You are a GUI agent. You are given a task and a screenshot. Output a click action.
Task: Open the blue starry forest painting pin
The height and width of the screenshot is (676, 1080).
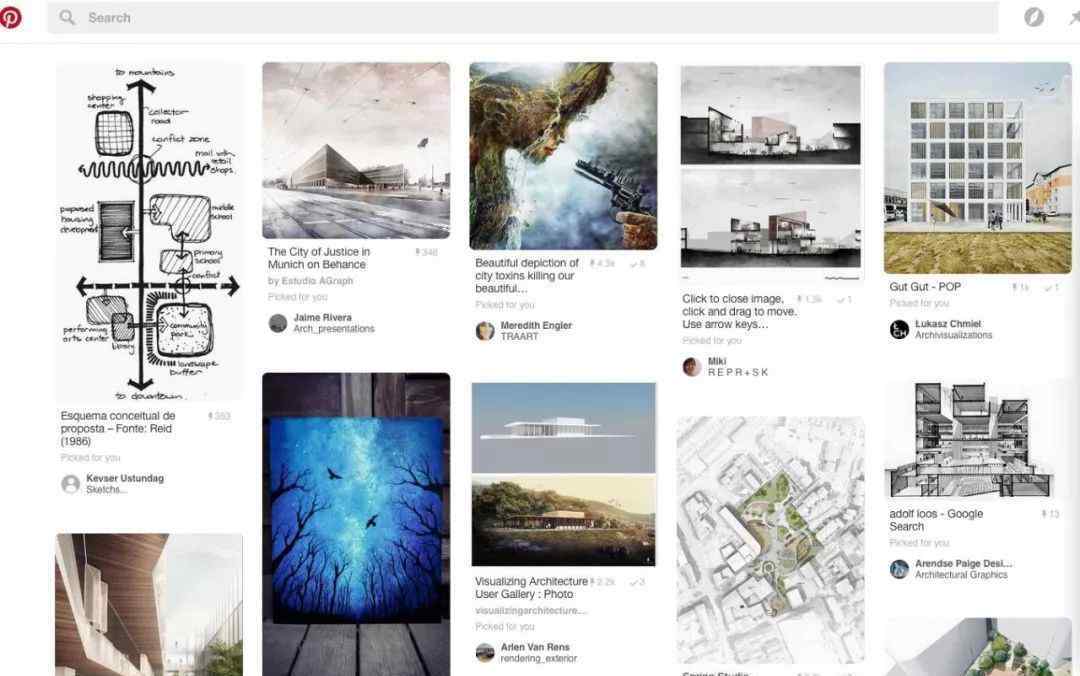356,524
